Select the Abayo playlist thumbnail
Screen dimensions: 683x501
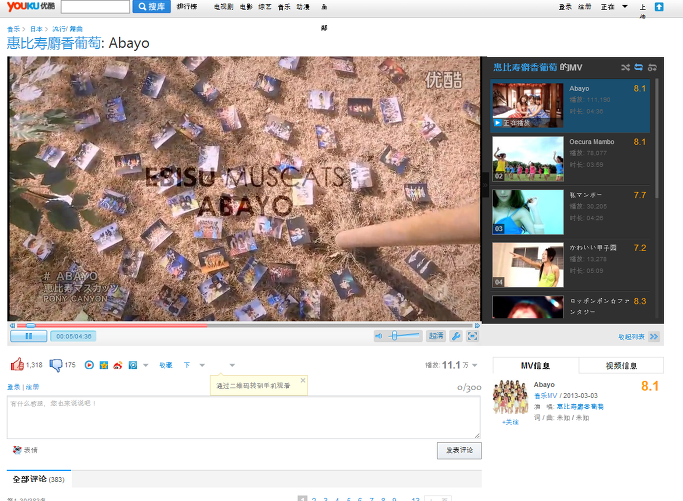click(527, 105)
